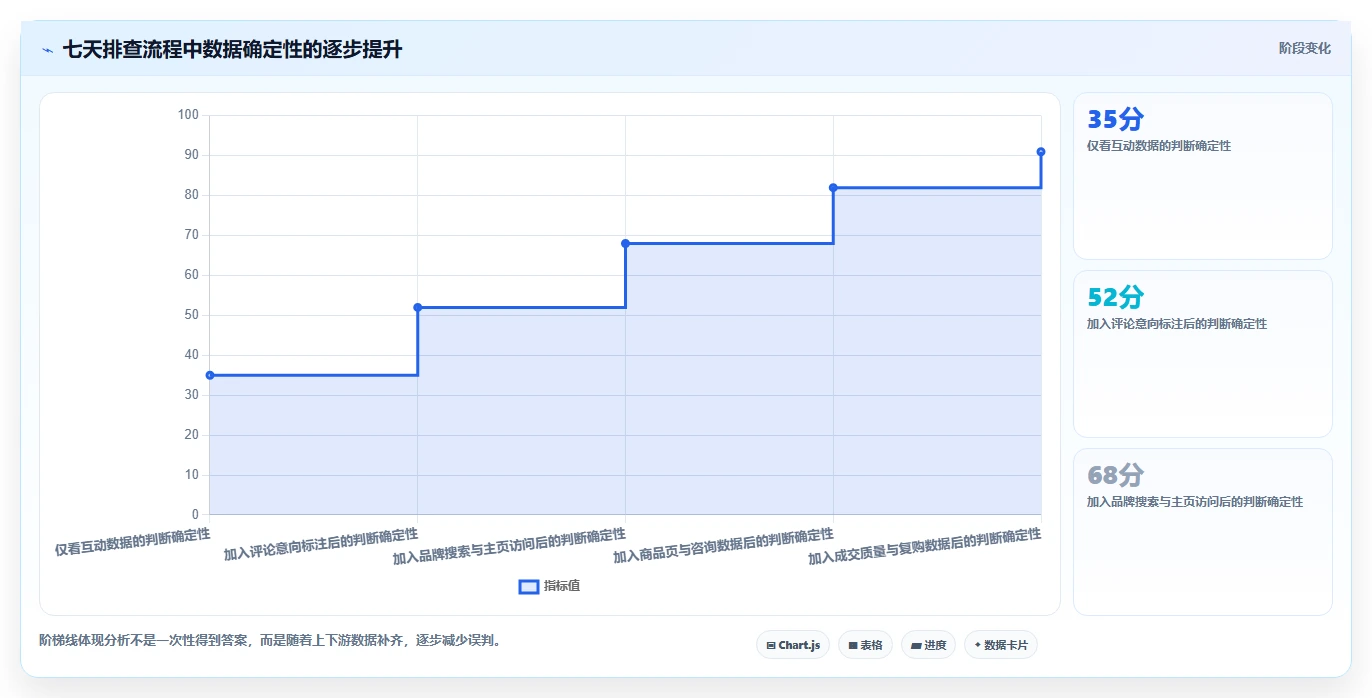Click the data point at value 91
The width and height of the screenshot is (1372, 698).
(x=1041, y=152)
